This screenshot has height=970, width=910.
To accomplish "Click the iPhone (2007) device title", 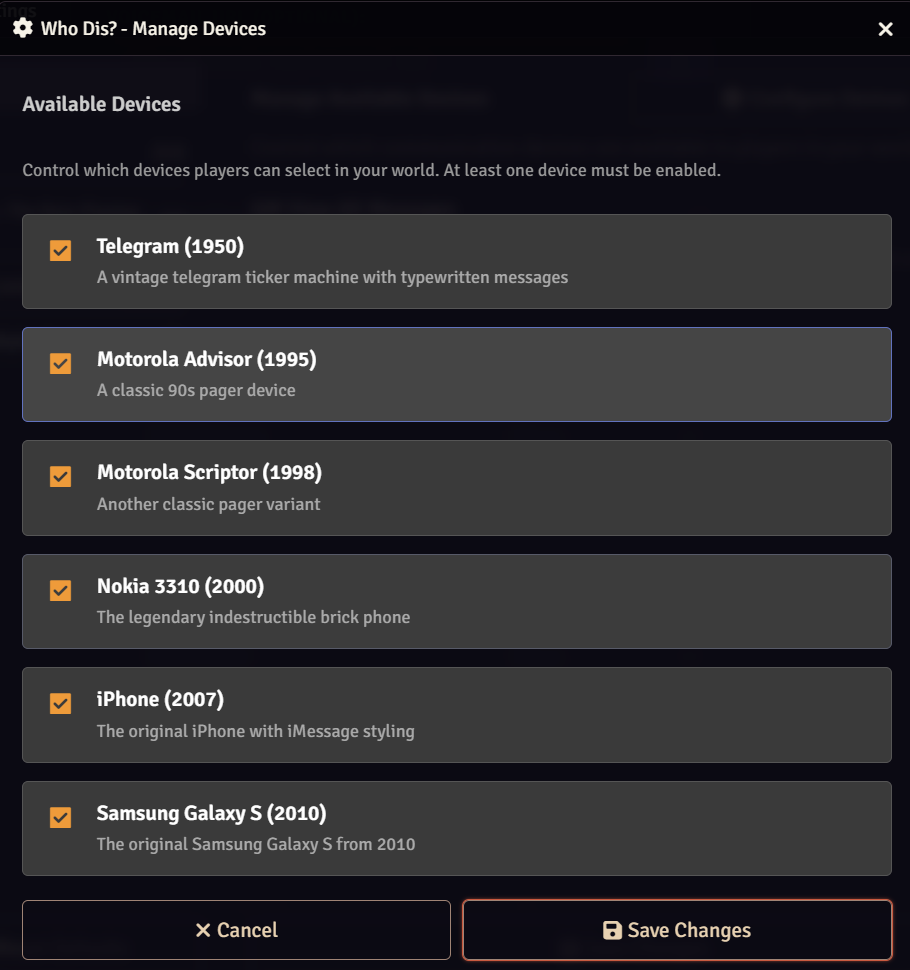I will (160, 699).
